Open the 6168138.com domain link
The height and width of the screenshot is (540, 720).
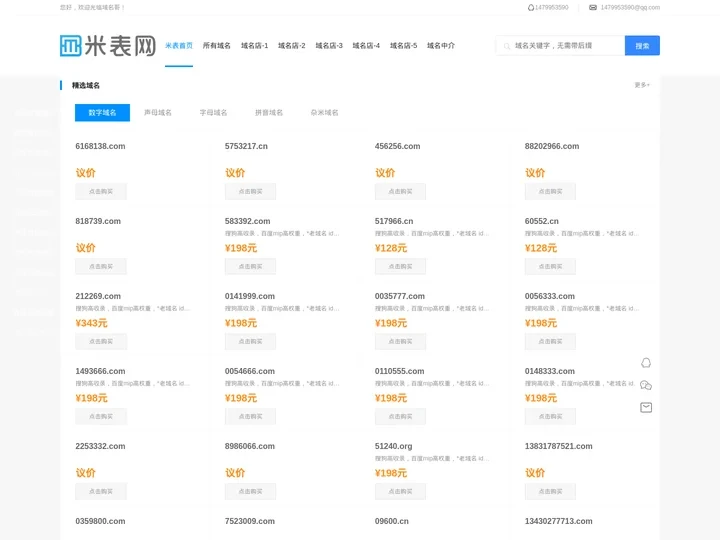pos(100,146)
